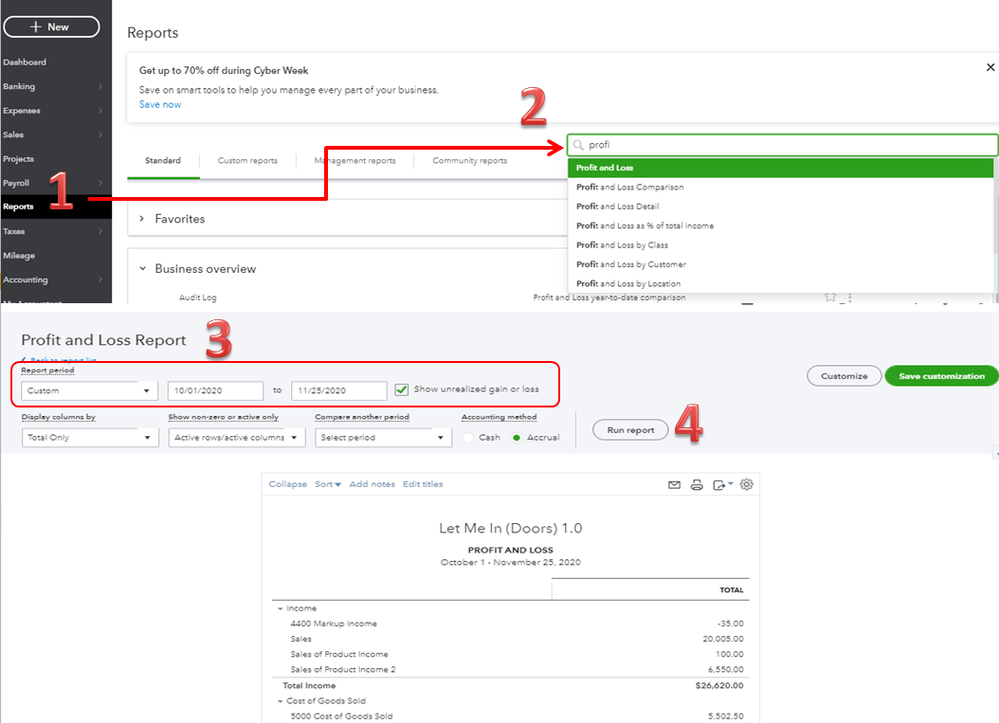Select Profit and Loss by Customer result

coord(780,264)
